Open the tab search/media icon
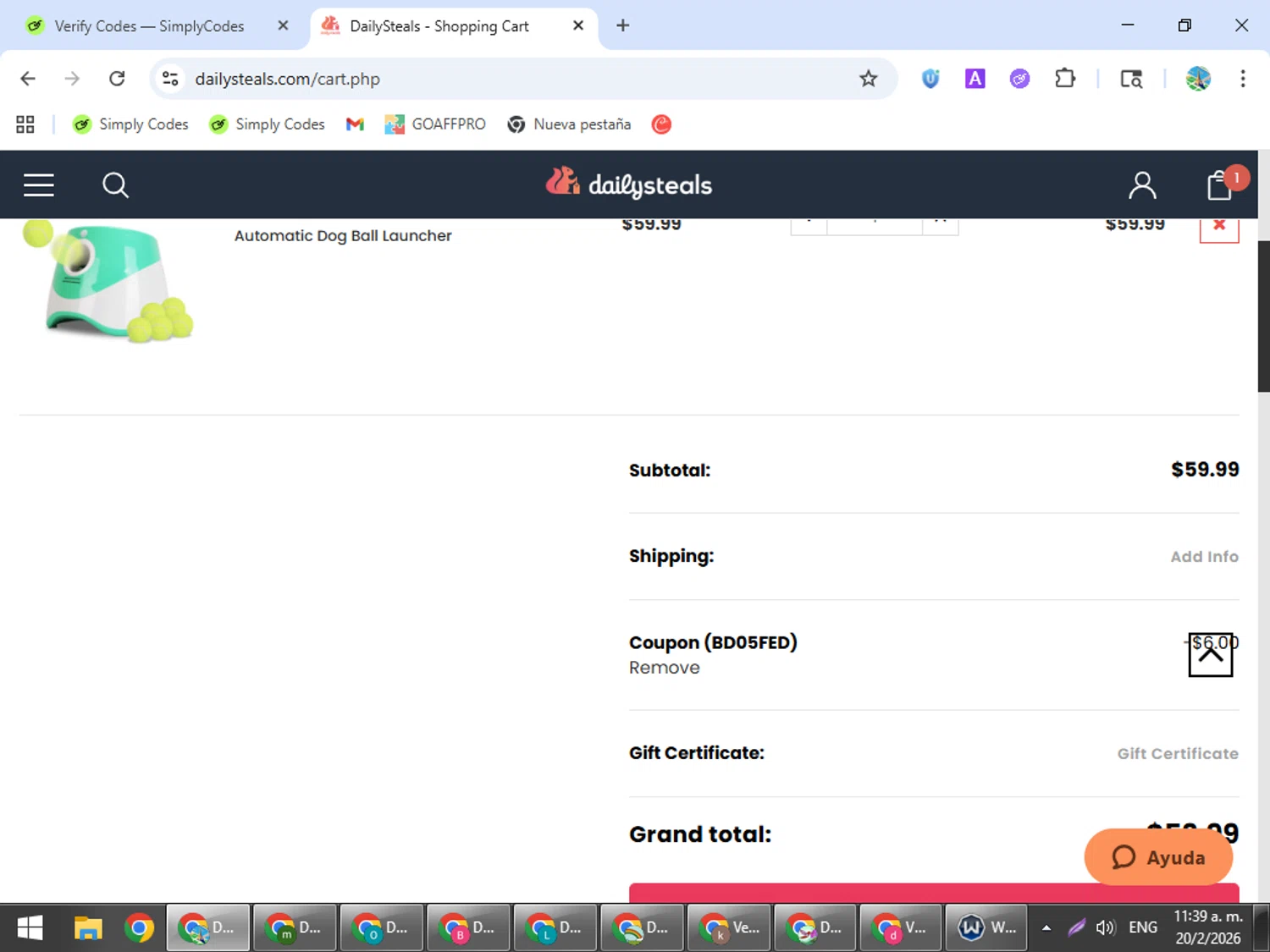This screenshot has width=1270, height=952. pyautogui.click(x=1131, y=79)
